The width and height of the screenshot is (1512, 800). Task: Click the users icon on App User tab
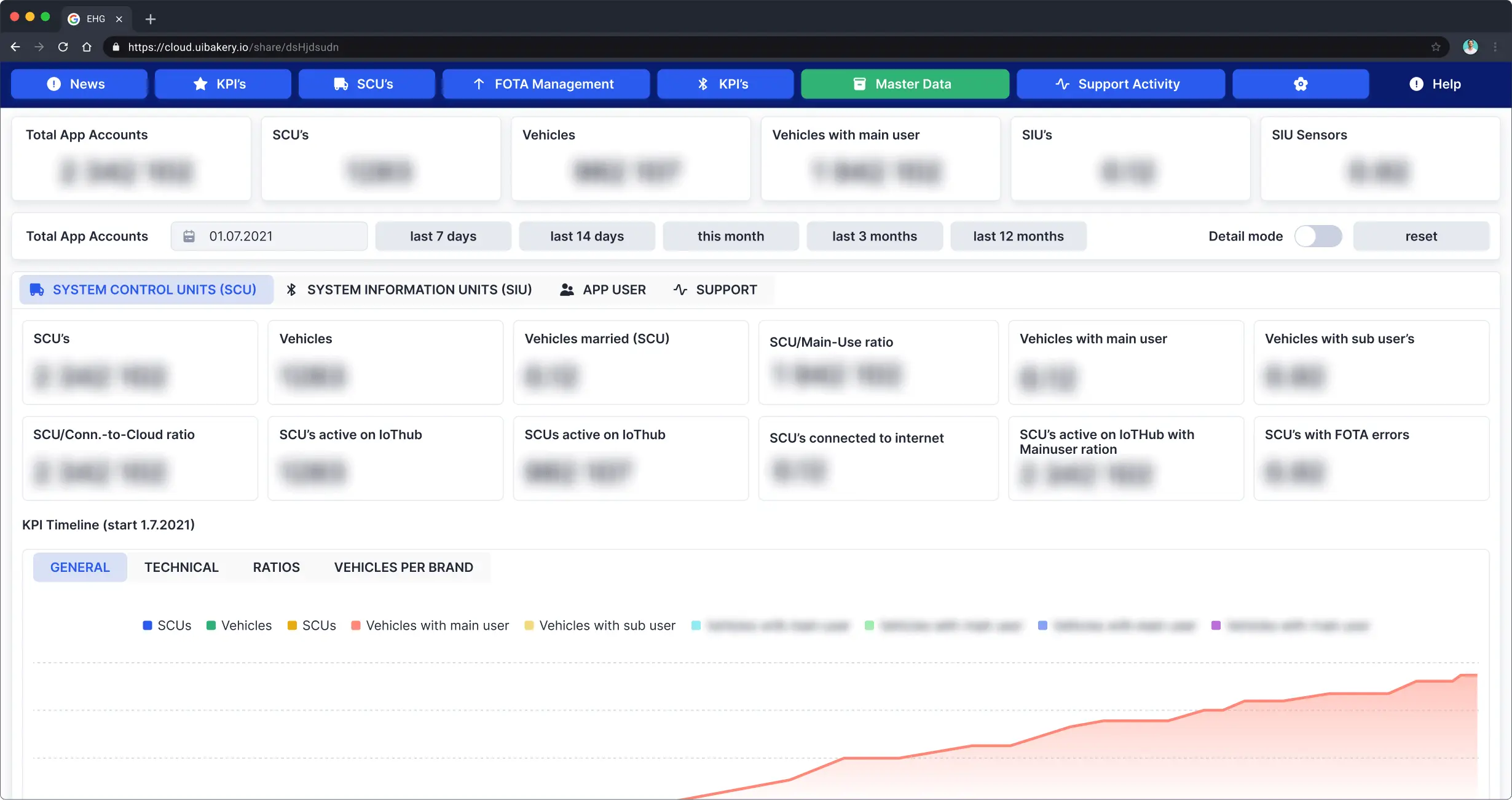[x=567, y=290]
